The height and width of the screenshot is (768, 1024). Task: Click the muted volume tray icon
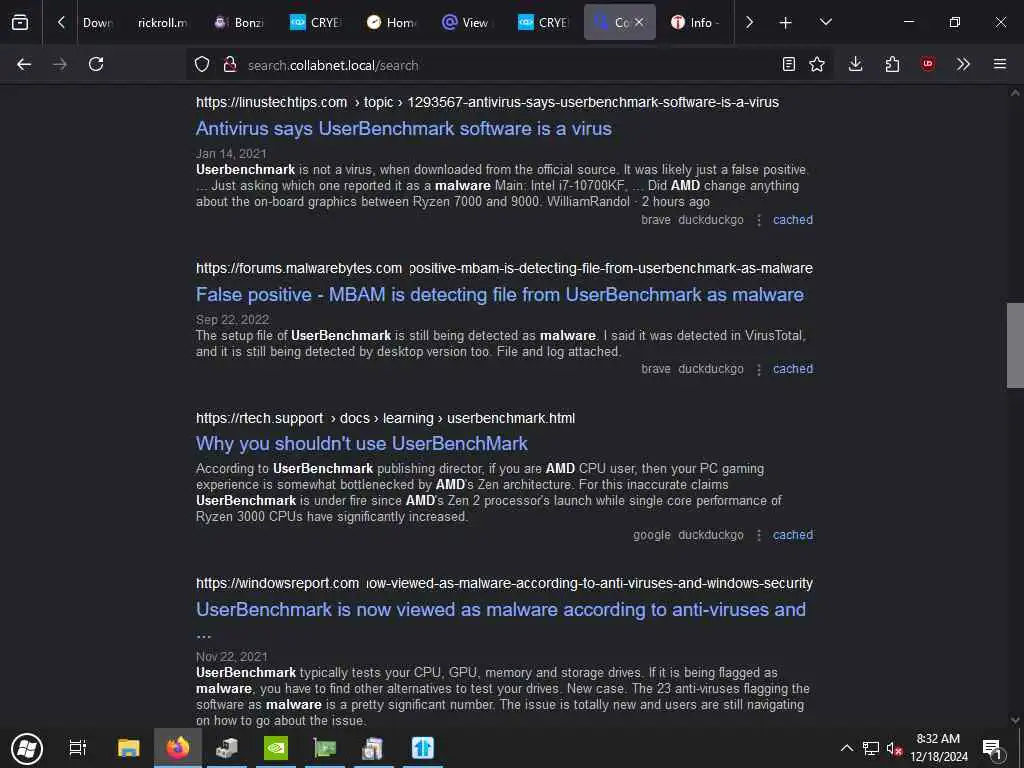tap(894, 749)
